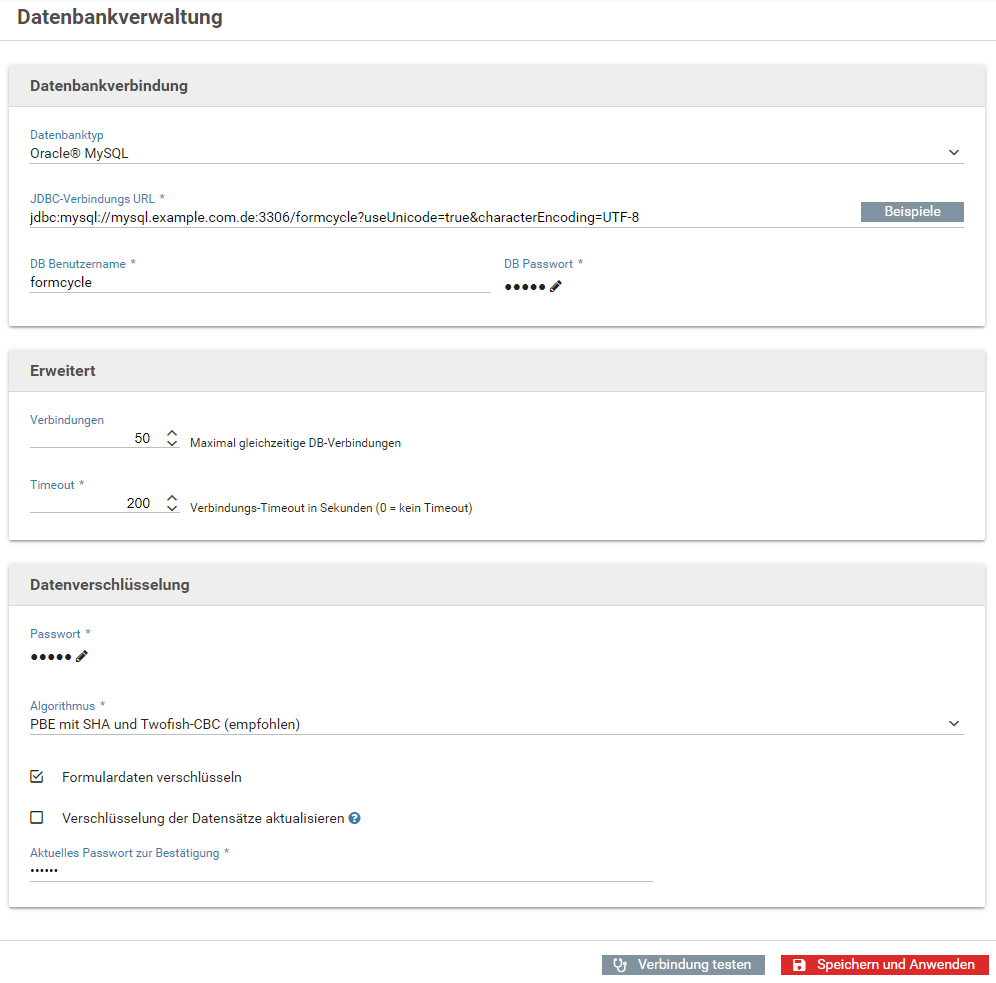Select the Aktuelles Passwort zur Bestätigung field
Image resolution: width=996 pixels, height=983 pixels.
coord(341,871)
